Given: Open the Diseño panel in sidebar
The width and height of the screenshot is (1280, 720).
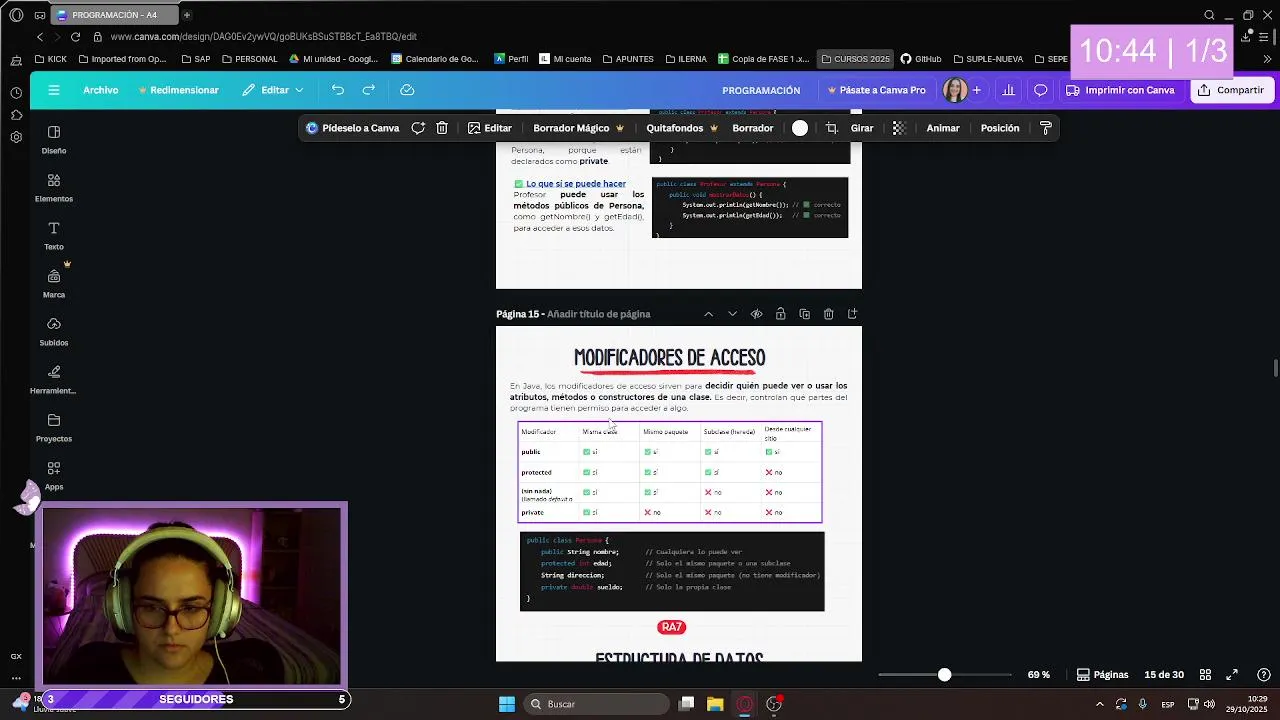Looking at the screenshot, I should tap(54, 139).
